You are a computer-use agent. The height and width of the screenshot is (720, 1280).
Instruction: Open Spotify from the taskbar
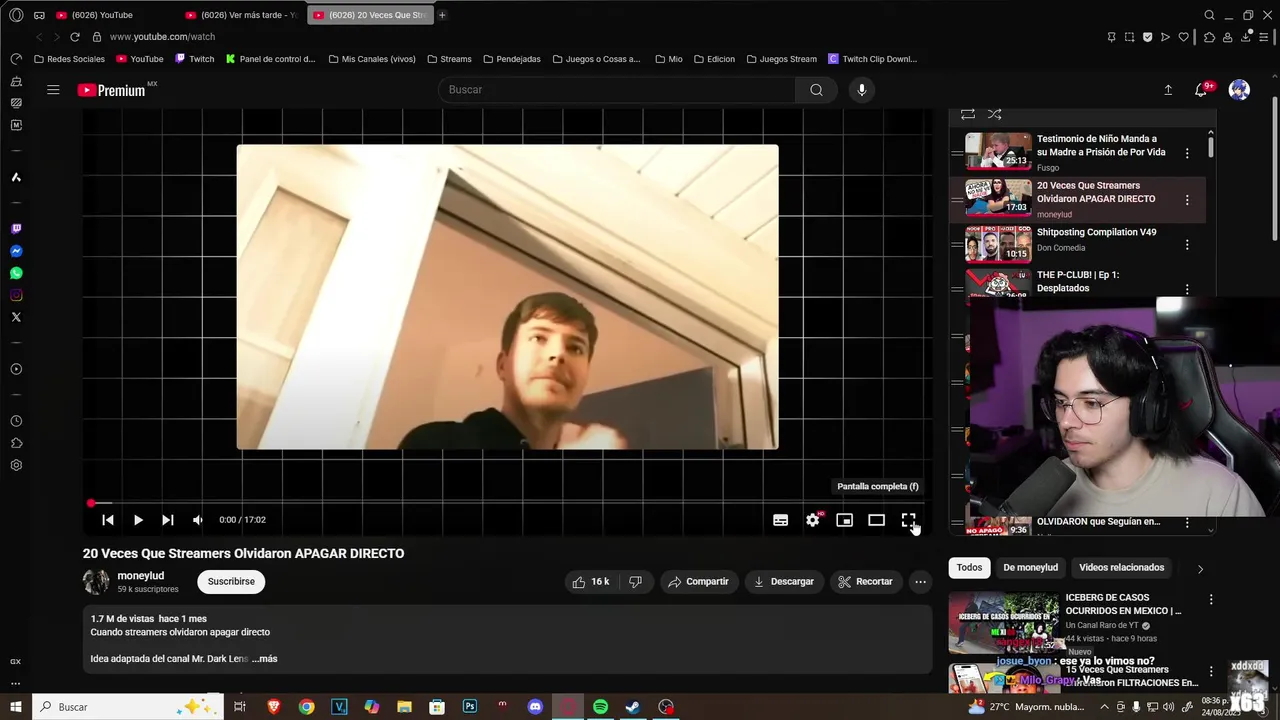pos(600,707)
